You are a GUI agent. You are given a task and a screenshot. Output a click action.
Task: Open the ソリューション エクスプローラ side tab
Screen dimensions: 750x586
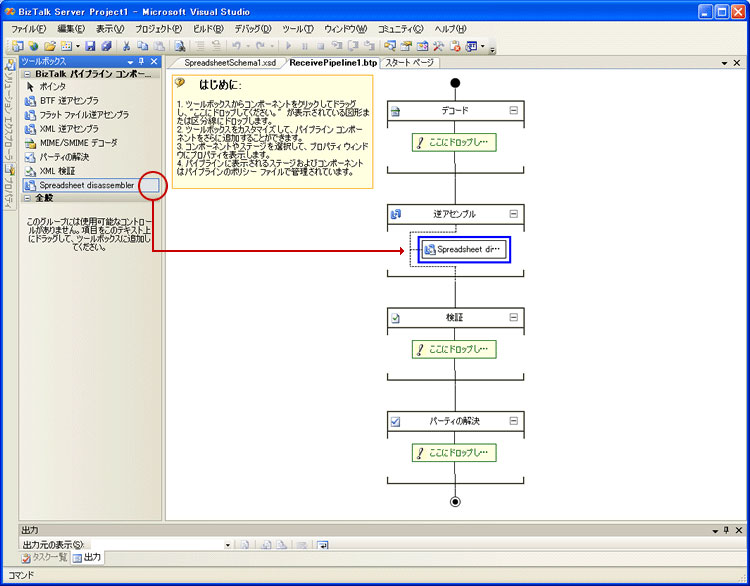click(10, 111)
